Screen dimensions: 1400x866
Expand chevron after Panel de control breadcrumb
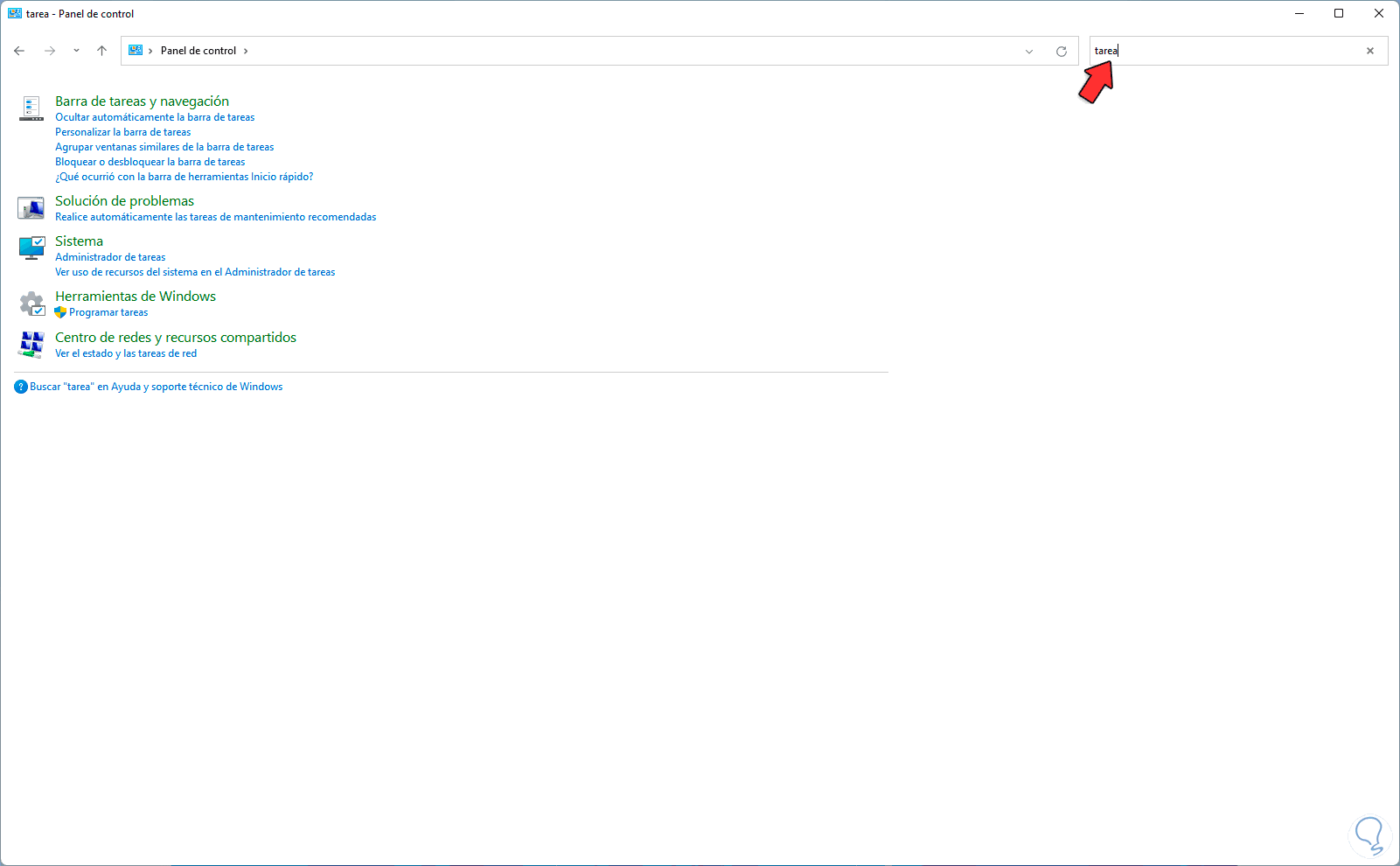[246, 51]
